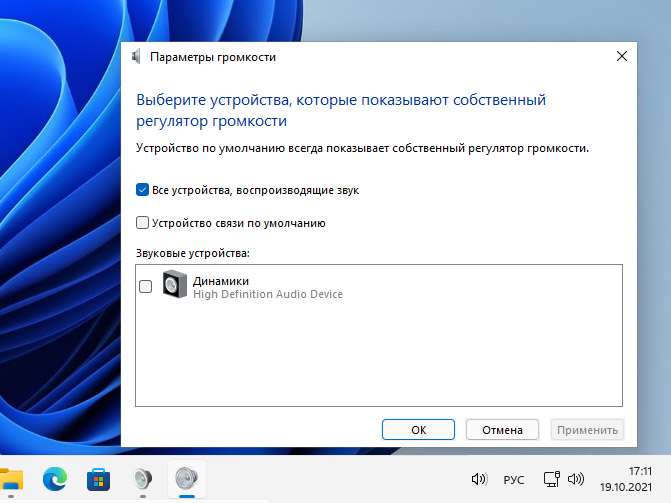
Task: Click the first tray volume icon before РУС
Action: [479, 479]
